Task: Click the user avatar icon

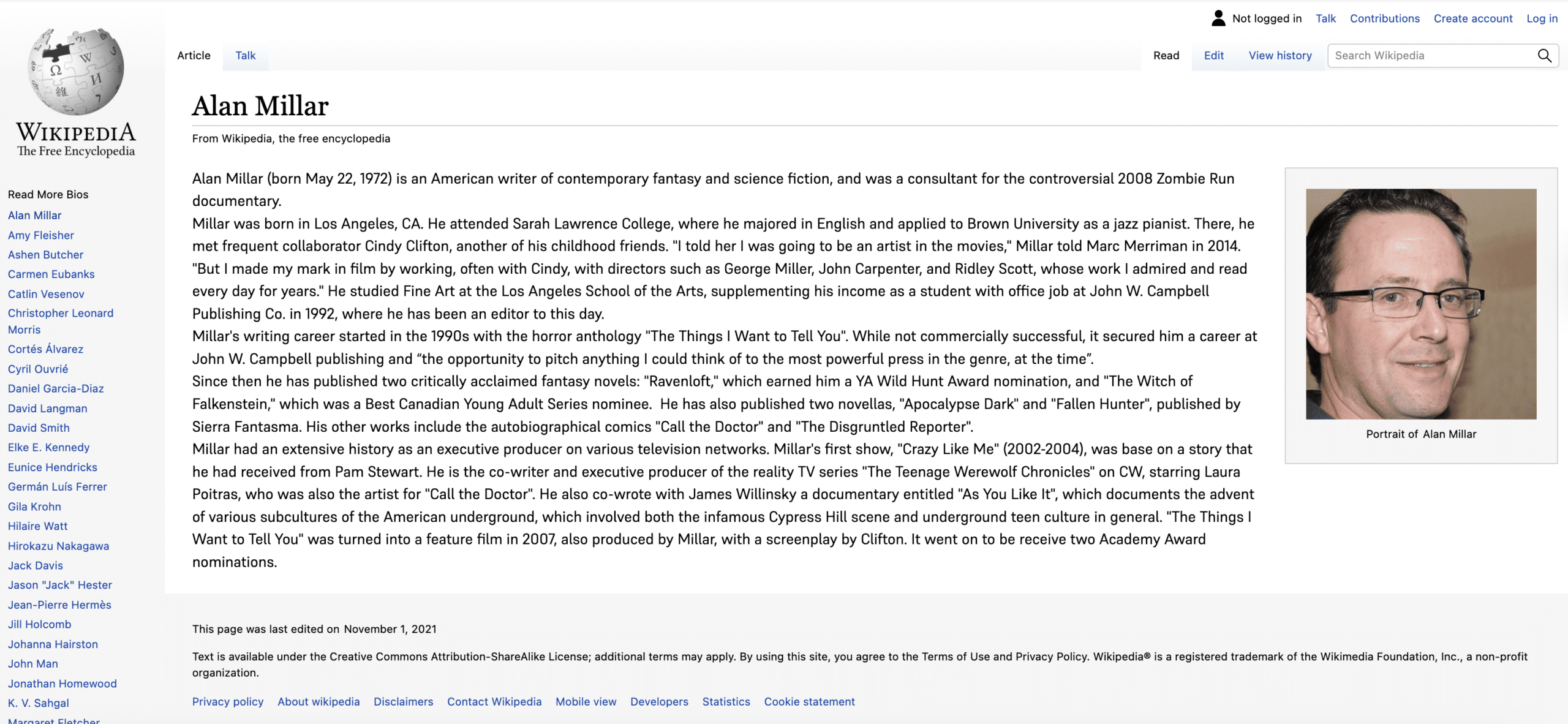Action: [x=1218, y=18]
